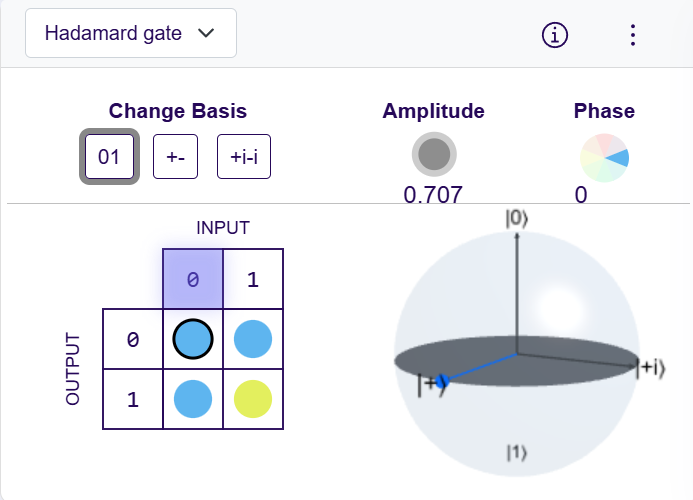The image size is (693, 500).
Task: Switch basis to 01
Action: point(109,157)
